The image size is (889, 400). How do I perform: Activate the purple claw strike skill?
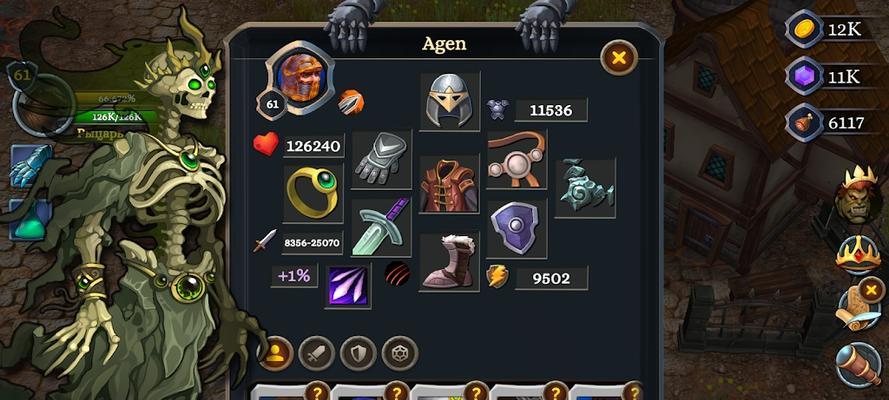point(348,286)
